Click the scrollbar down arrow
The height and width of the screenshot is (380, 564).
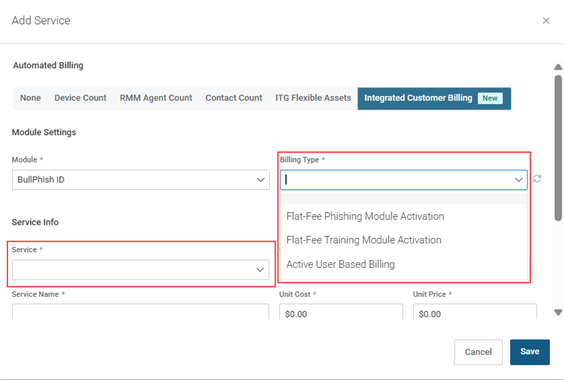[558, 312]
